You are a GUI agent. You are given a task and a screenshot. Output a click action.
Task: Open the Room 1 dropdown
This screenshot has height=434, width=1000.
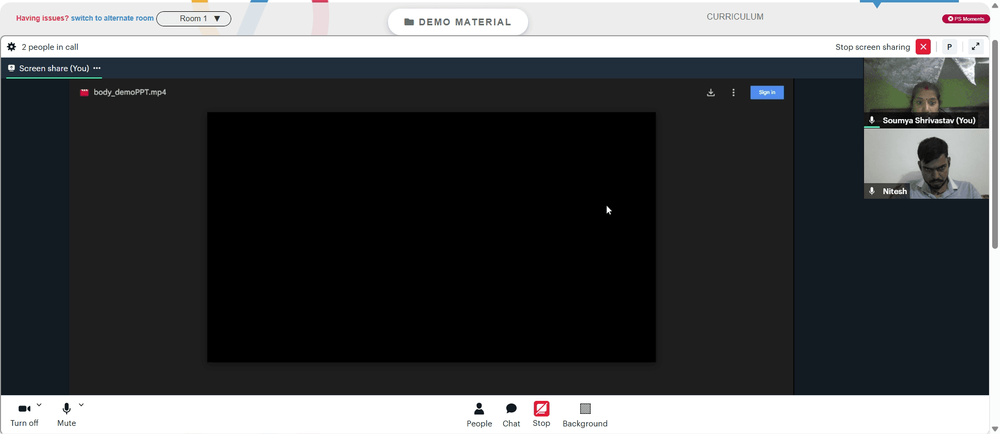click(194, 18)
